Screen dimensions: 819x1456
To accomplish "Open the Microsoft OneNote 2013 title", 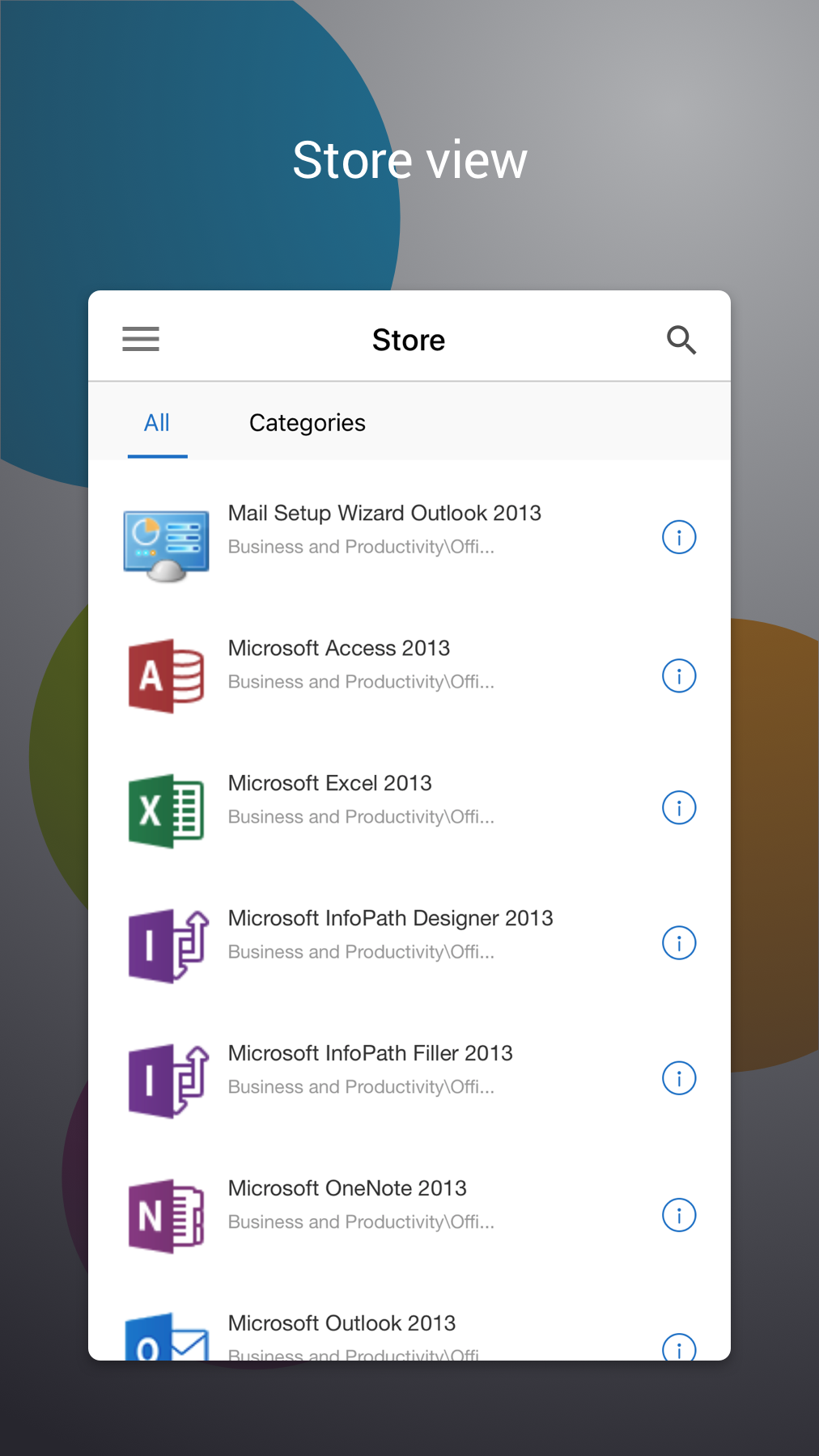I will (347, 1188).
